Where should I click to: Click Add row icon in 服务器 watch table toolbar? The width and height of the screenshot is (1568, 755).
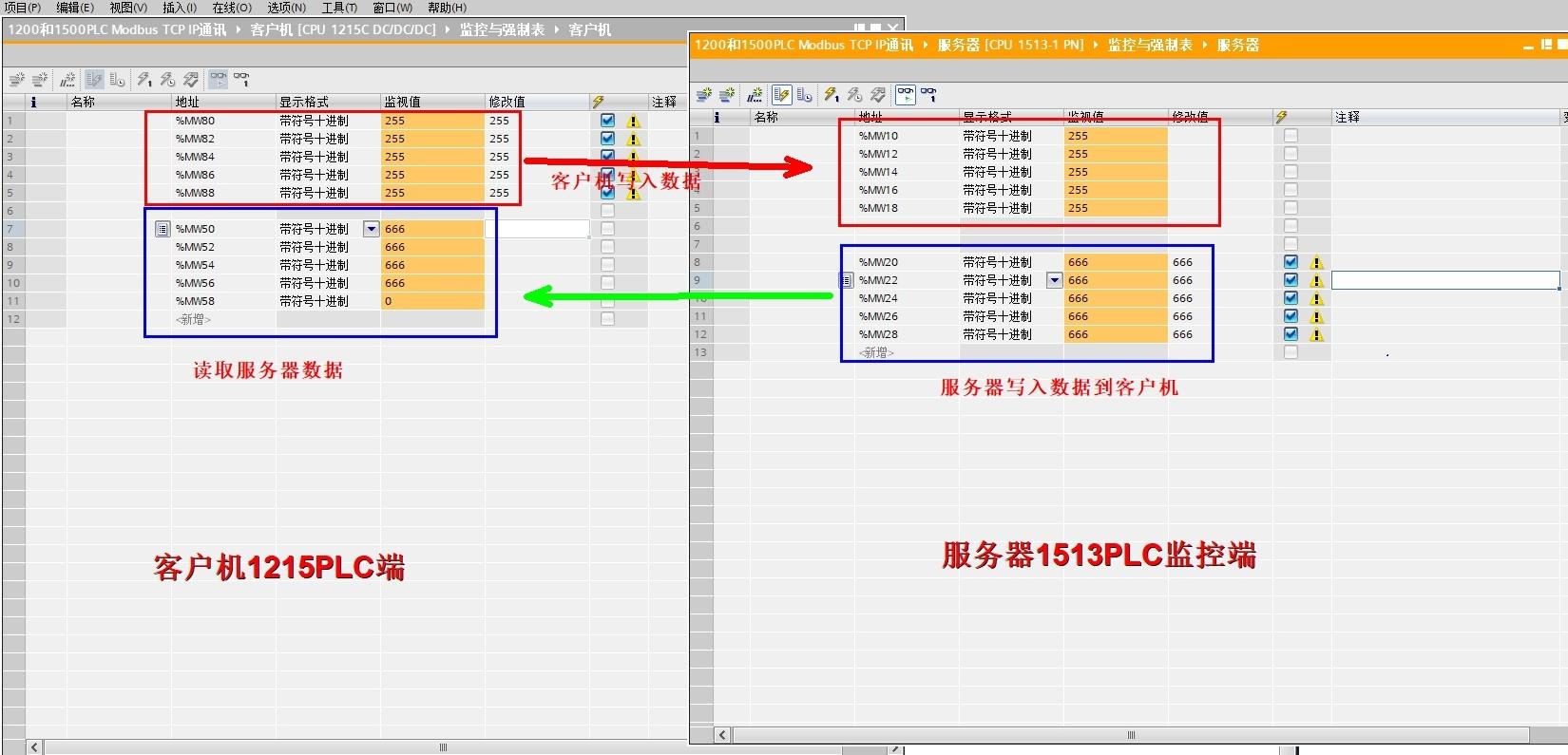point(727,95)
